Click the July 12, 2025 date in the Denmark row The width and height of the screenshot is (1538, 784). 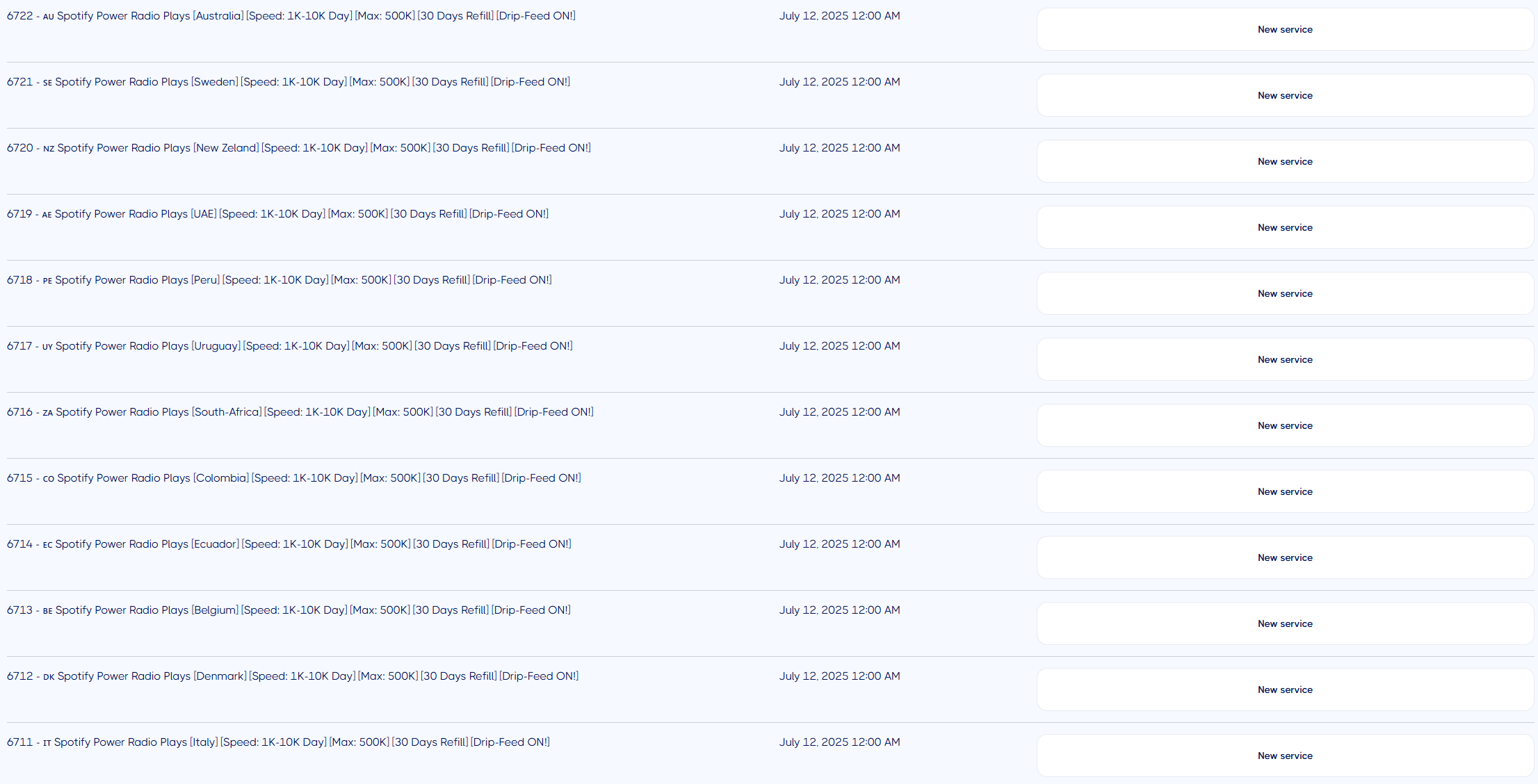click(839, 676)
